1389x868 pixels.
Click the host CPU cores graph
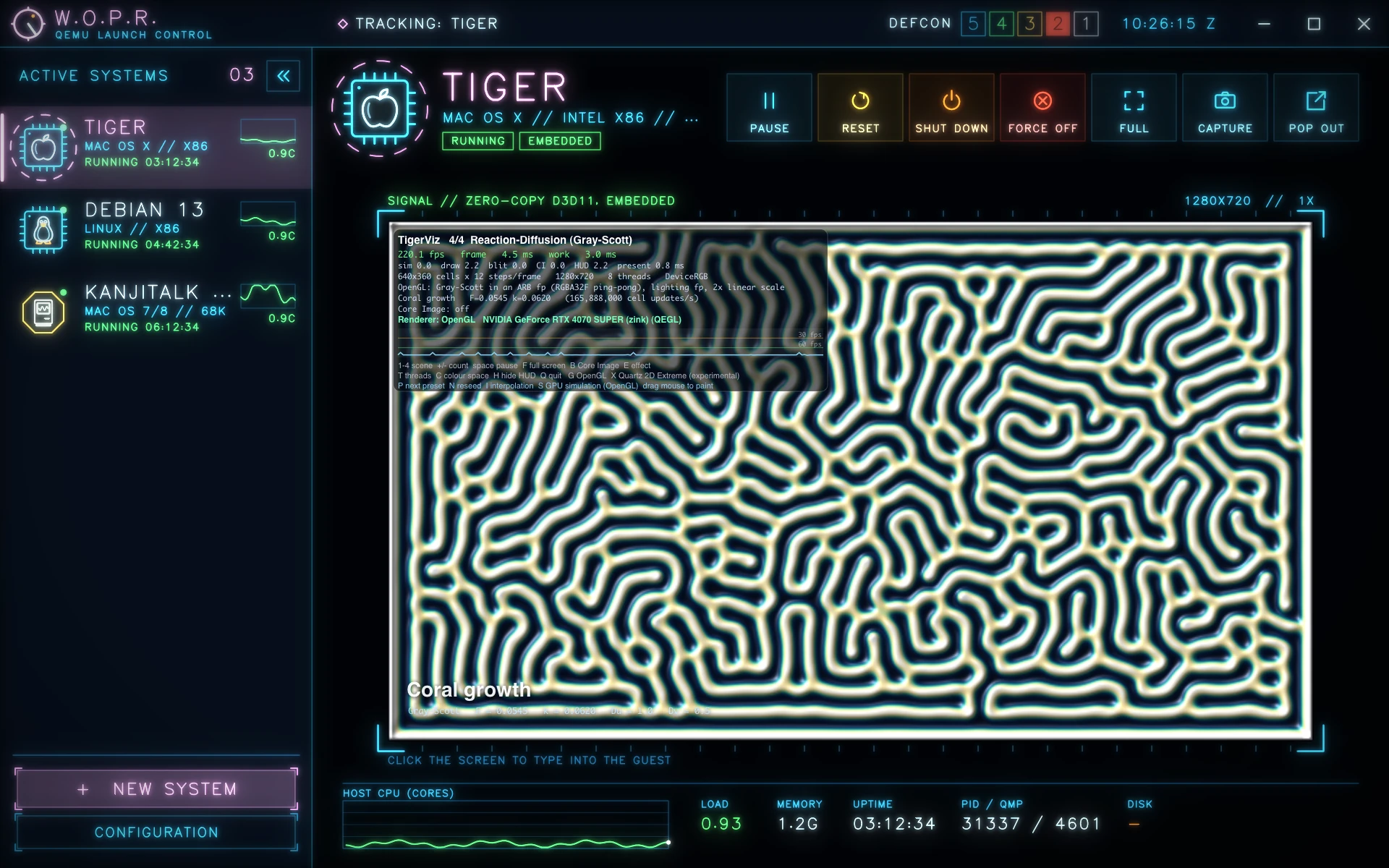pos(506,825)
